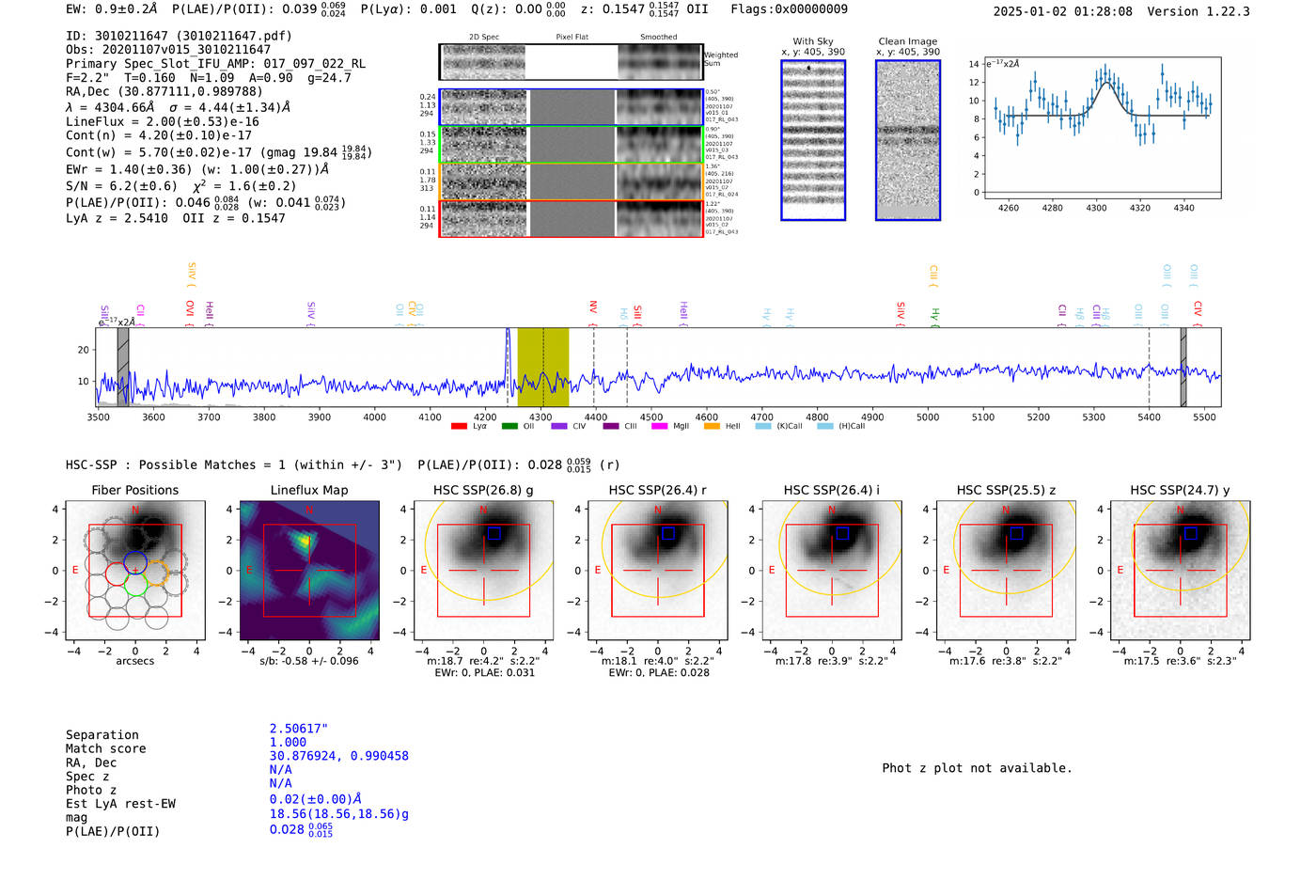Click the (K)CaII light-blue legend swatch
The width and height of the screenshot is (1316, 896).
coord(763,427)
